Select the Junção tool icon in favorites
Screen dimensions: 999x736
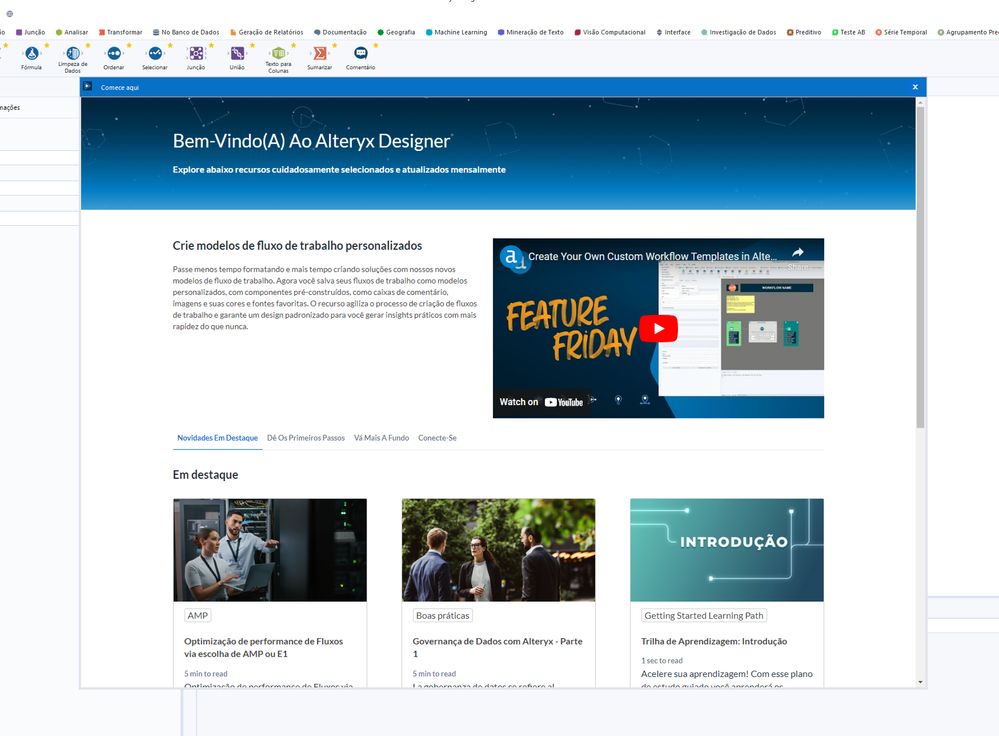click(x=196, y=54)
